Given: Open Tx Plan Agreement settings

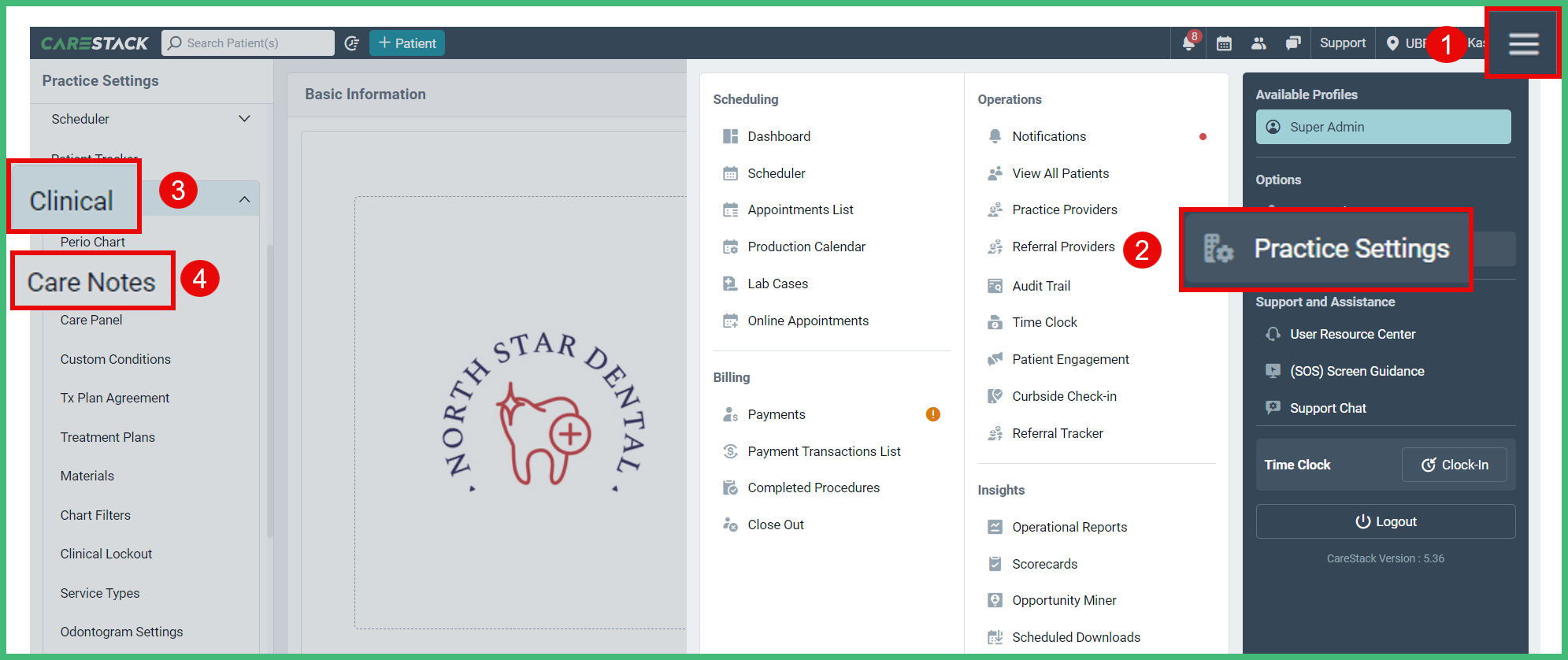Looking at the screenshot, I should [115, 398].
